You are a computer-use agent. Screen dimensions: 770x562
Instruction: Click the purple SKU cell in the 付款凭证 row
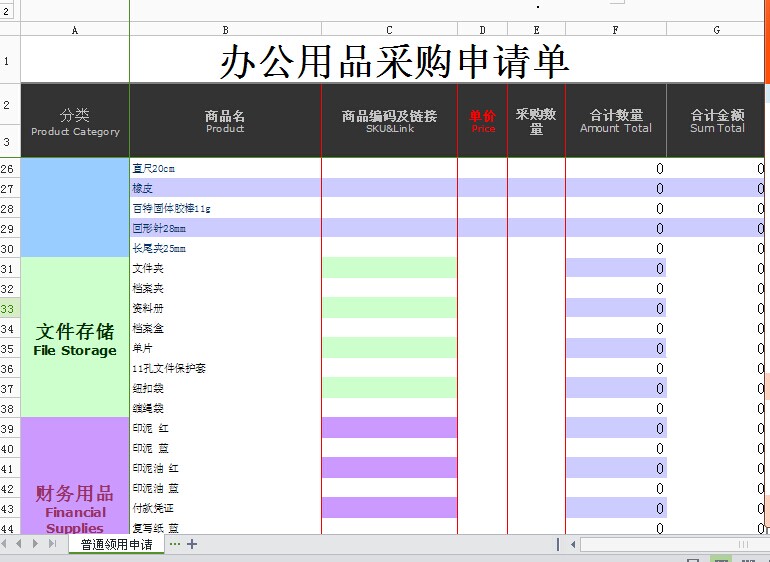coord(389,508)
